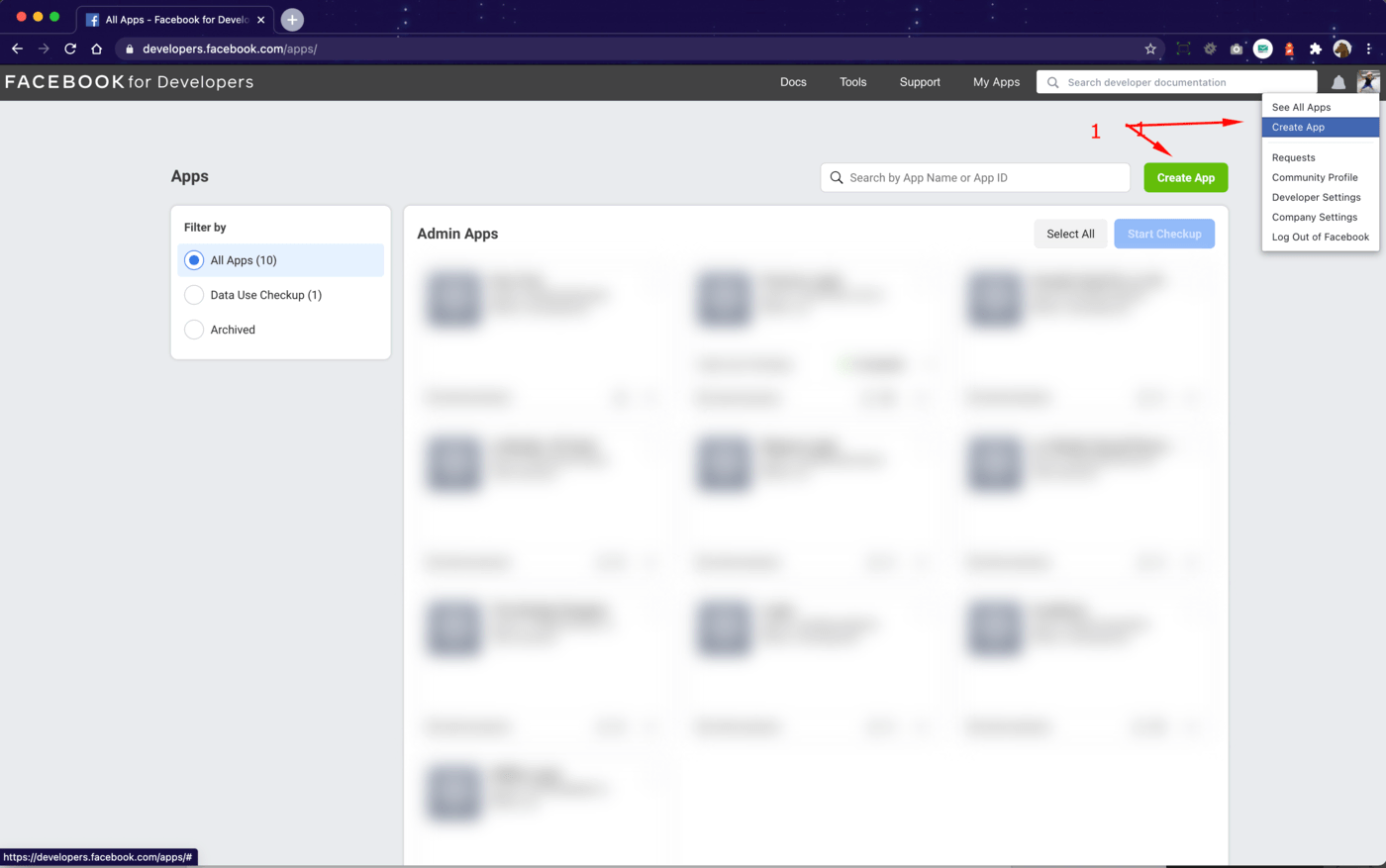Click the notifications bell icon
This screenshot has width=1386, height=868.
pos(1337,83)
